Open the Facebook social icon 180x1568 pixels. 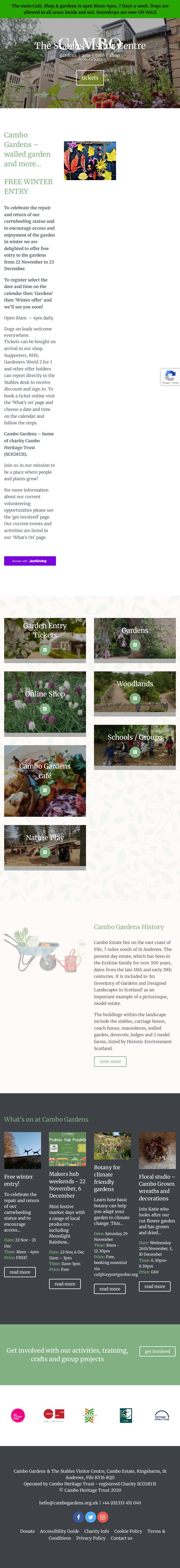pos(78,1516)
